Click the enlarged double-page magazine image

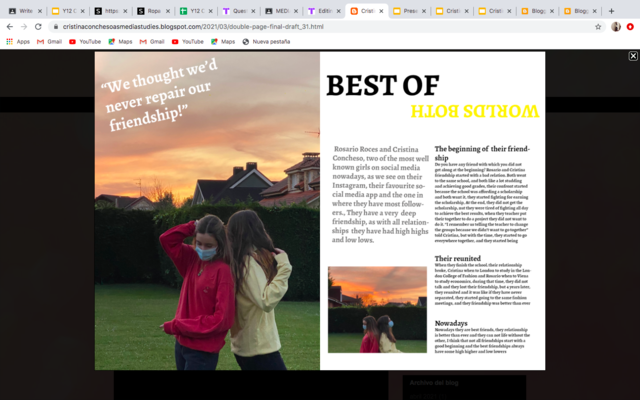point(320,211)
